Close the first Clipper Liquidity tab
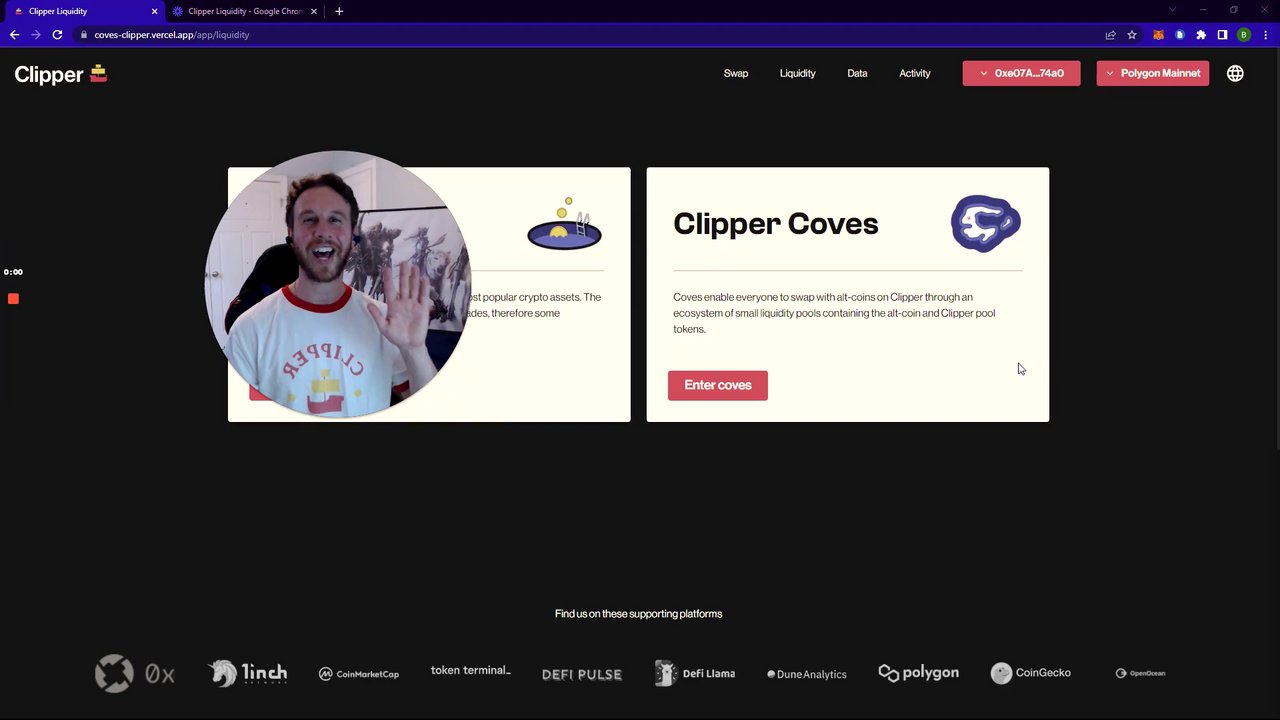Image resolution: width=1280 pixels, height=720 pixels. click(x=154, y=11)
